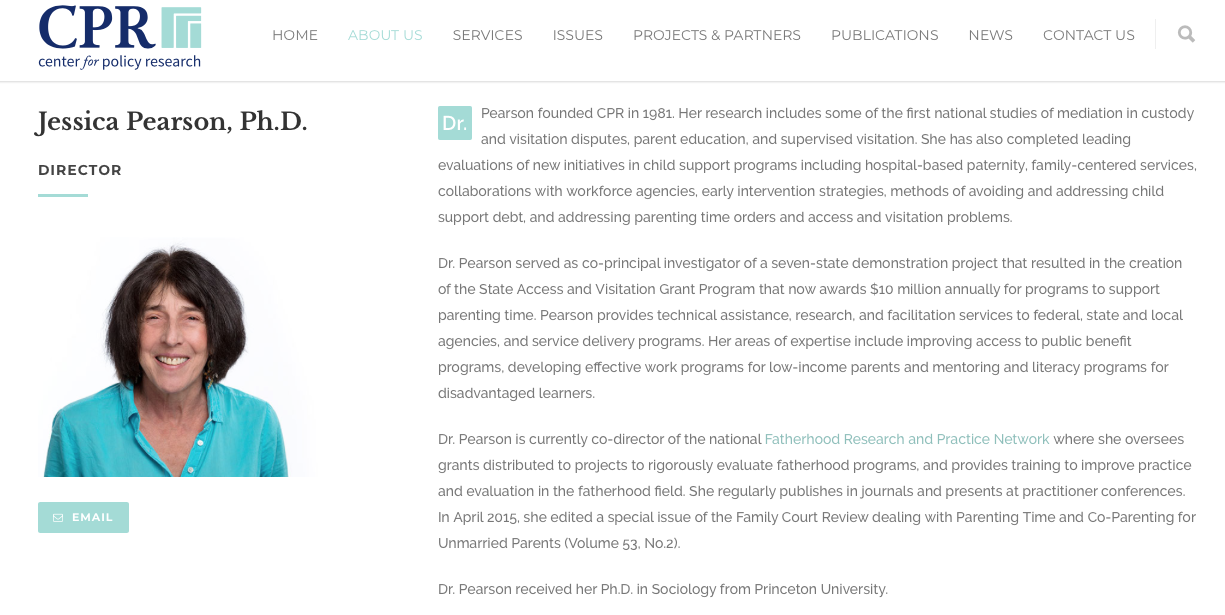Navigate to the Issues page
Screen dimensions: 1225x615
tap(577, 35)
